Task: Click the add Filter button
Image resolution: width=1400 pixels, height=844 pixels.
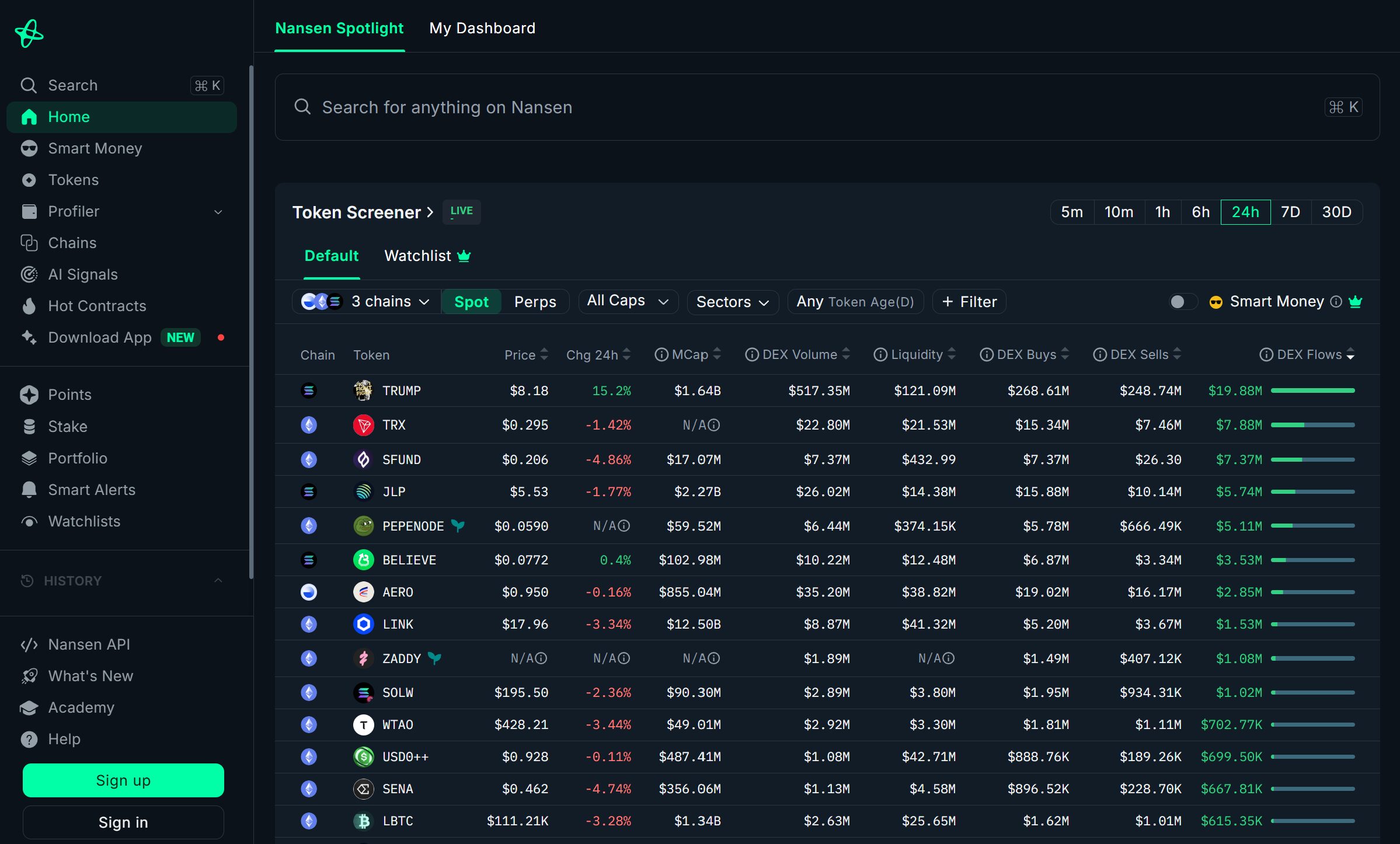Action: click(x=969, y=302)
